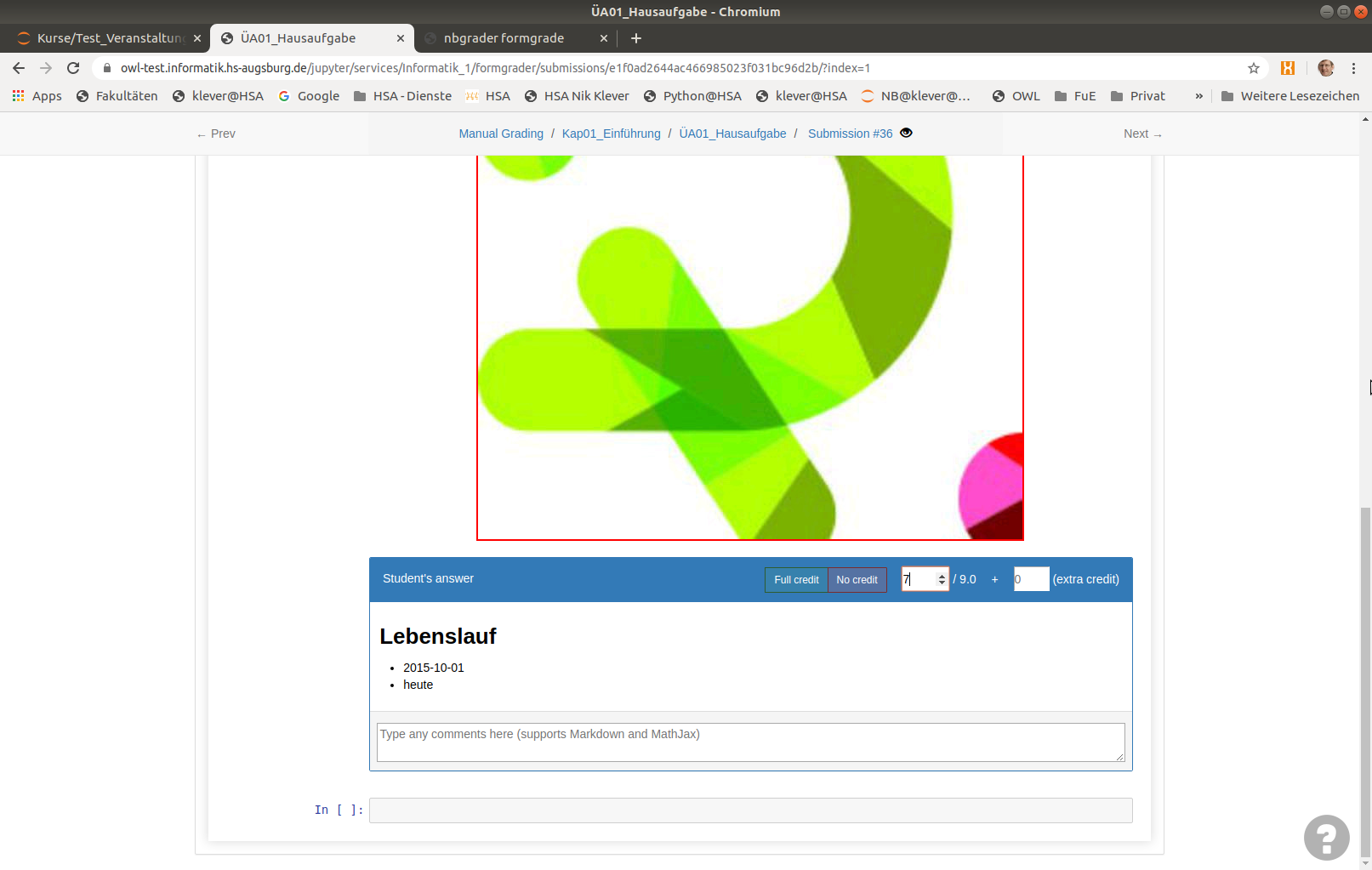The height and width of the screenshot is (870, 1372).
Task: Close the ÜA01_Hausaufgabe tab
Action: 401,38
